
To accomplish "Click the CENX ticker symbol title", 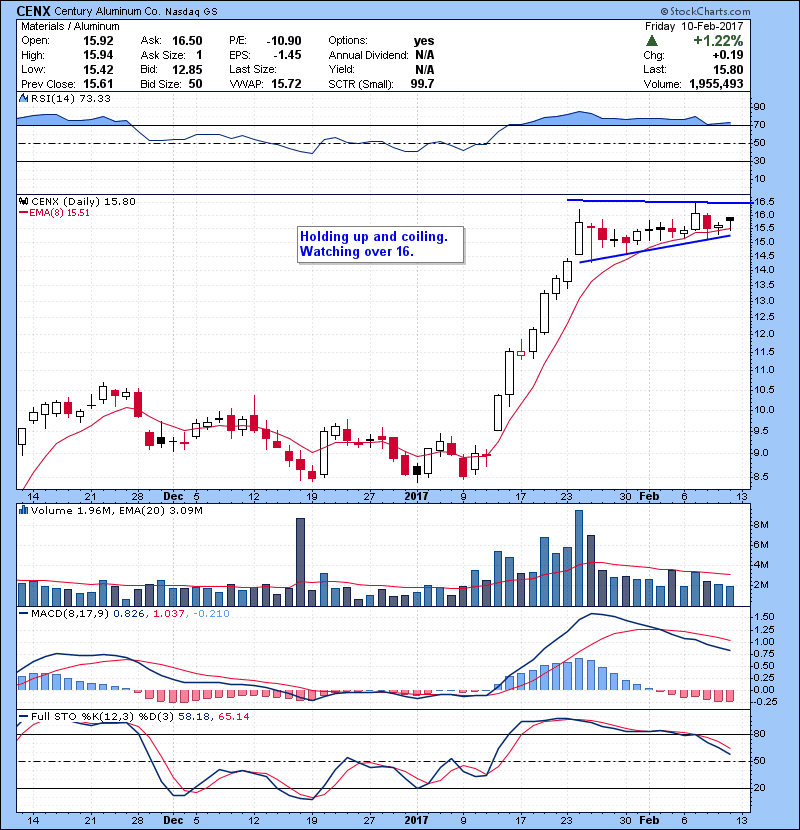I will (x=34, y=11).
